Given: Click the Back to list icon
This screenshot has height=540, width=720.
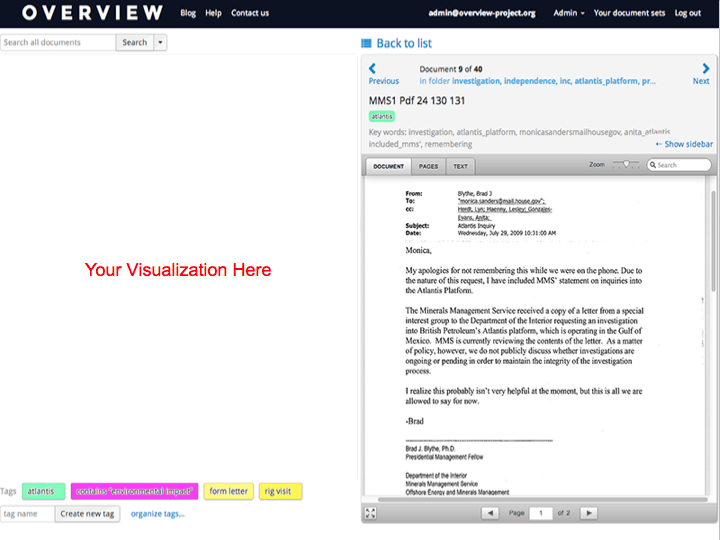Looking at the screenshot, I should 366,43.
